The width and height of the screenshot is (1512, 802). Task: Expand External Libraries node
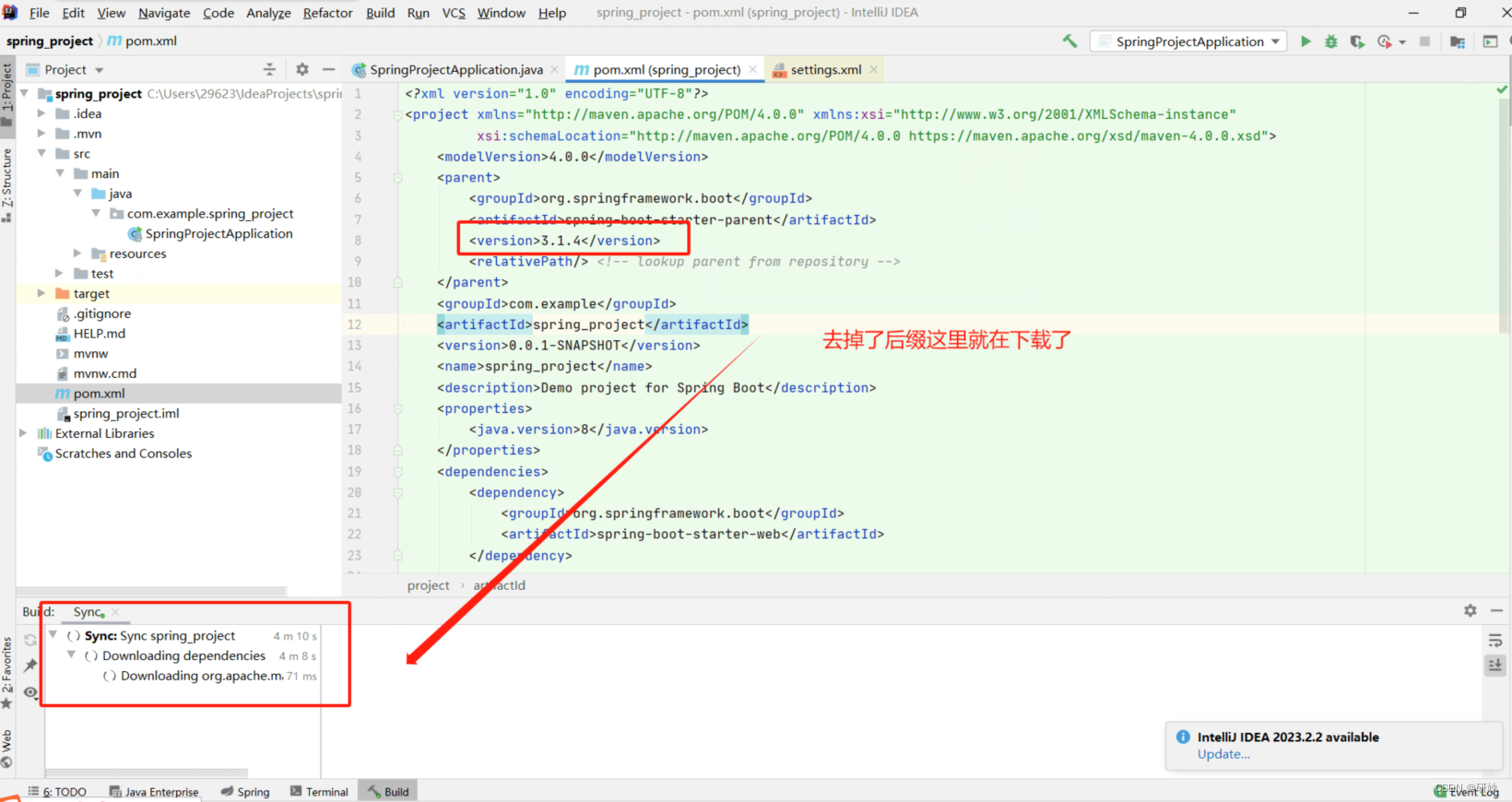tap(24, 433)
